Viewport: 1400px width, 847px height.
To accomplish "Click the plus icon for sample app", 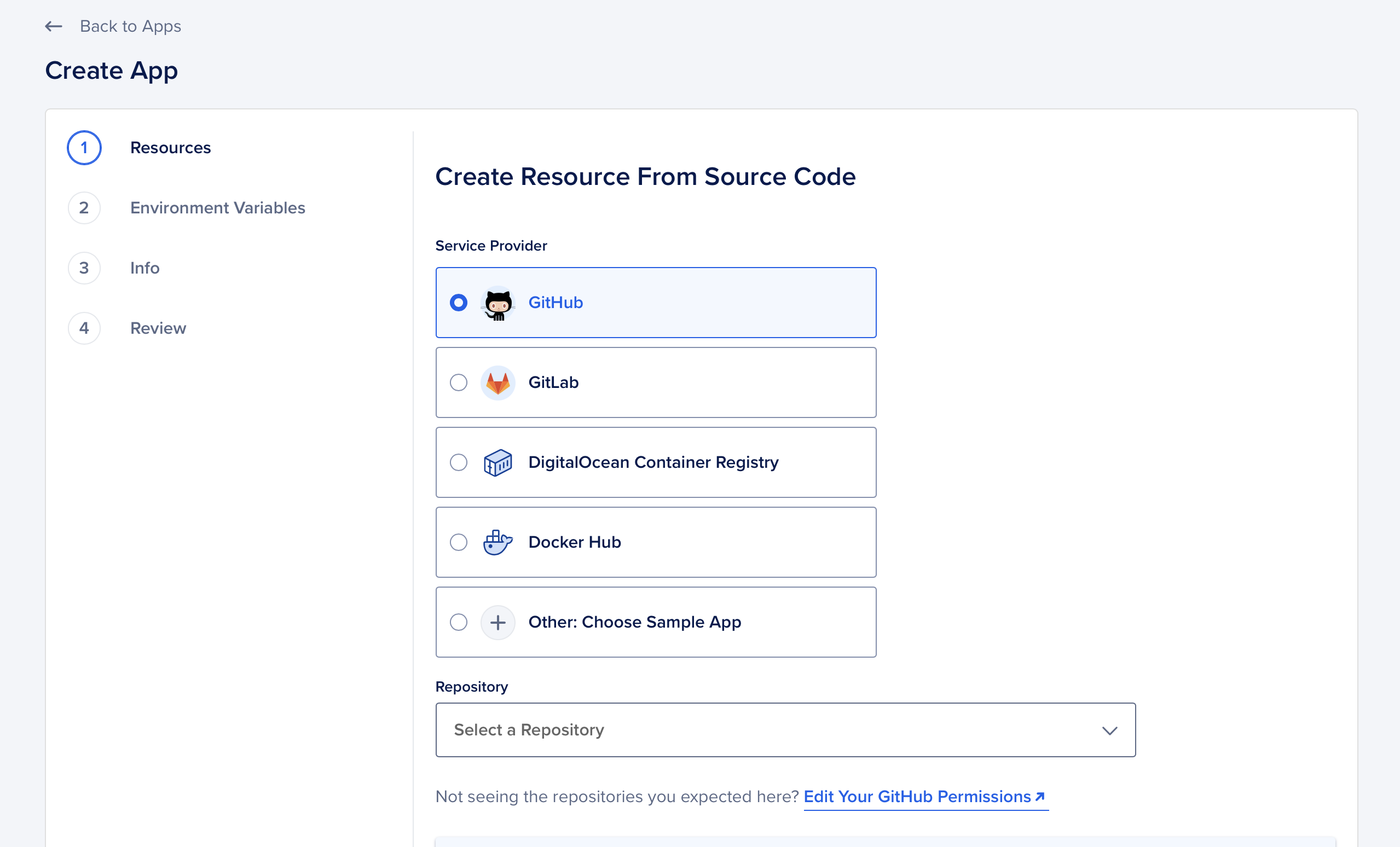I will click(x=497, y=623).
